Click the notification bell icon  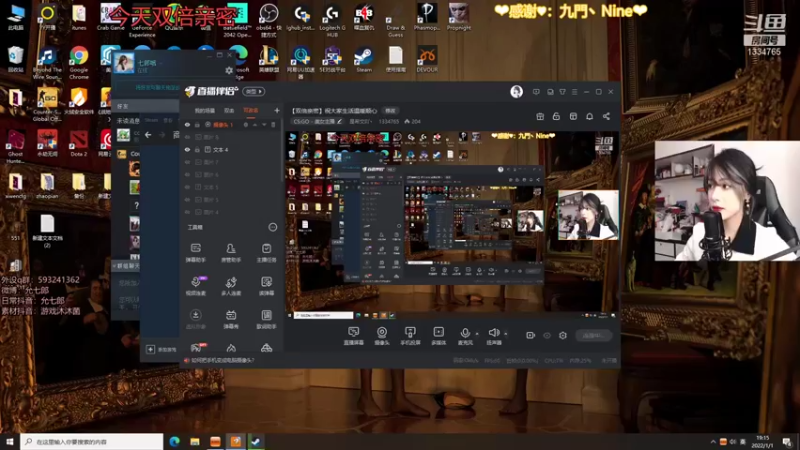click(x=589, y=116)
